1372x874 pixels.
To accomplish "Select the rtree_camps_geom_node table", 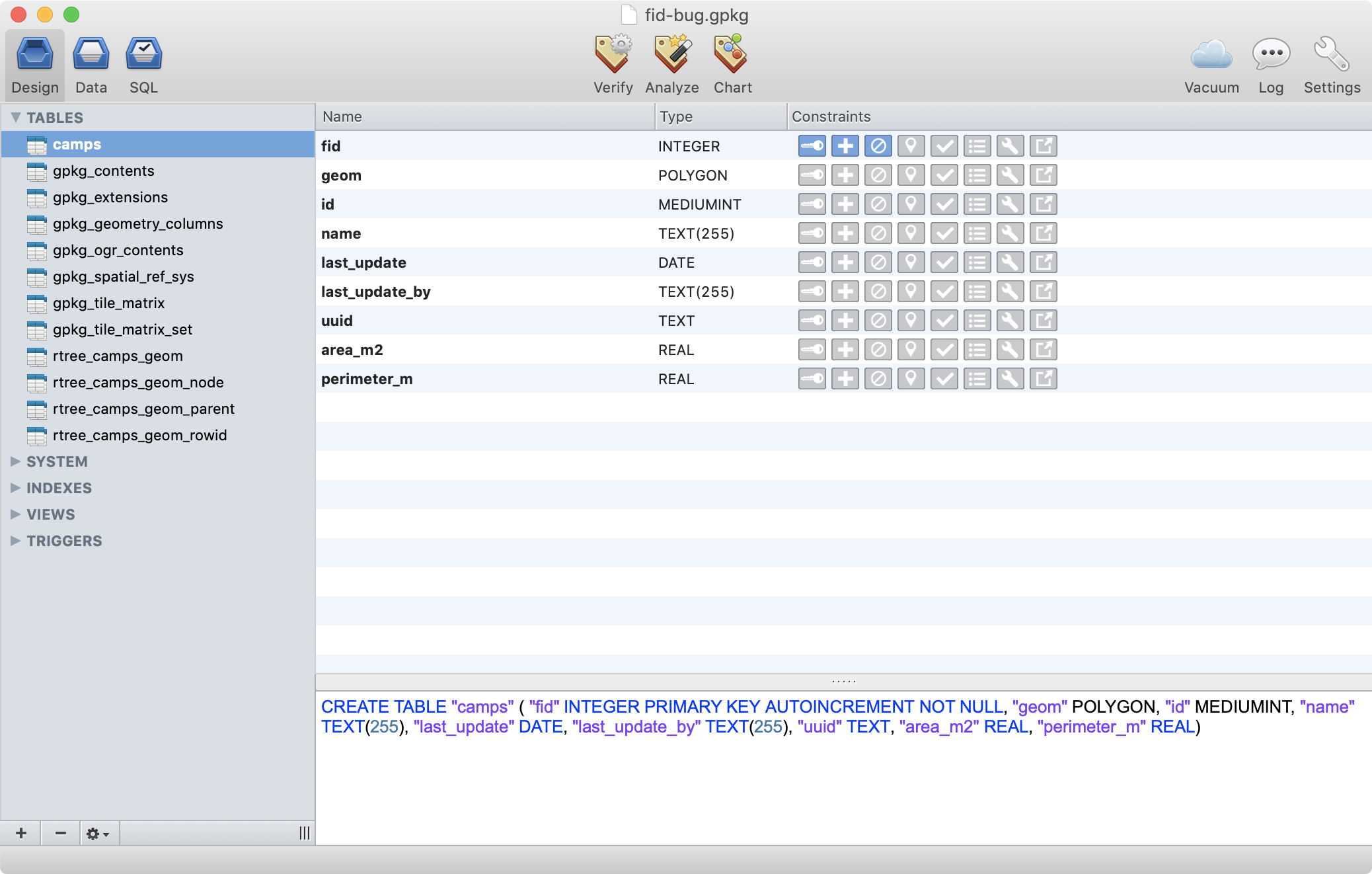I will 137,382.
